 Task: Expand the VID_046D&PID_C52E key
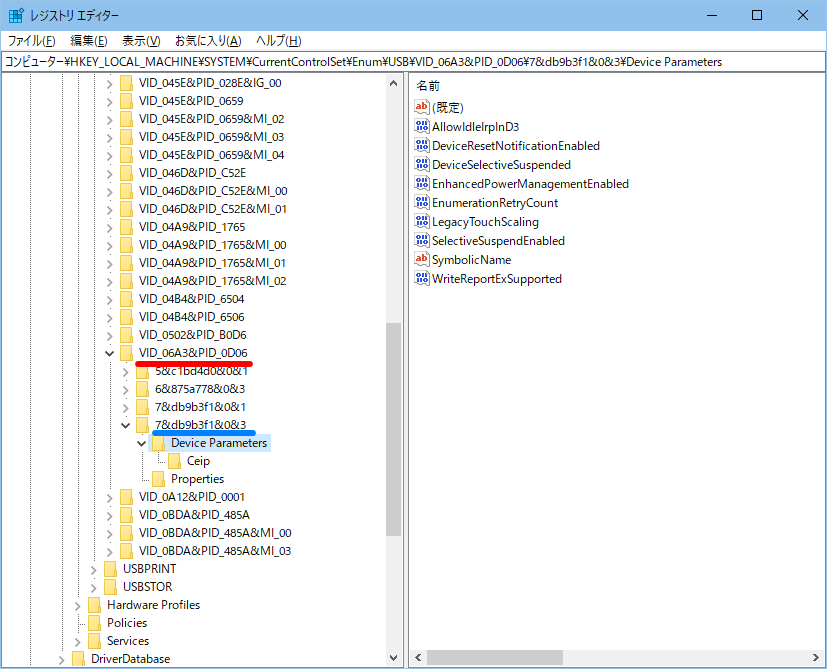tap(109, 174)
